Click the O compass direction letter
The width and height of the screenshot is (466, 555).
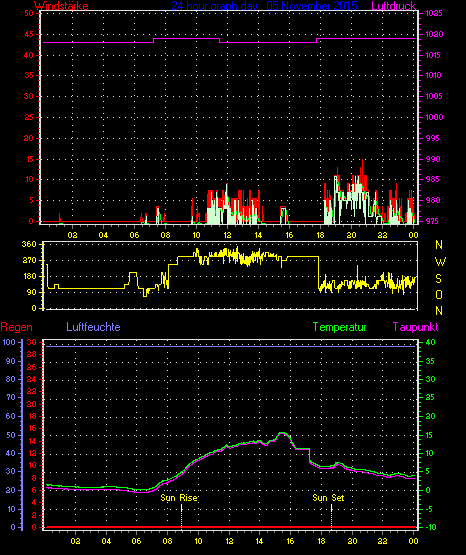pos(439,294)
